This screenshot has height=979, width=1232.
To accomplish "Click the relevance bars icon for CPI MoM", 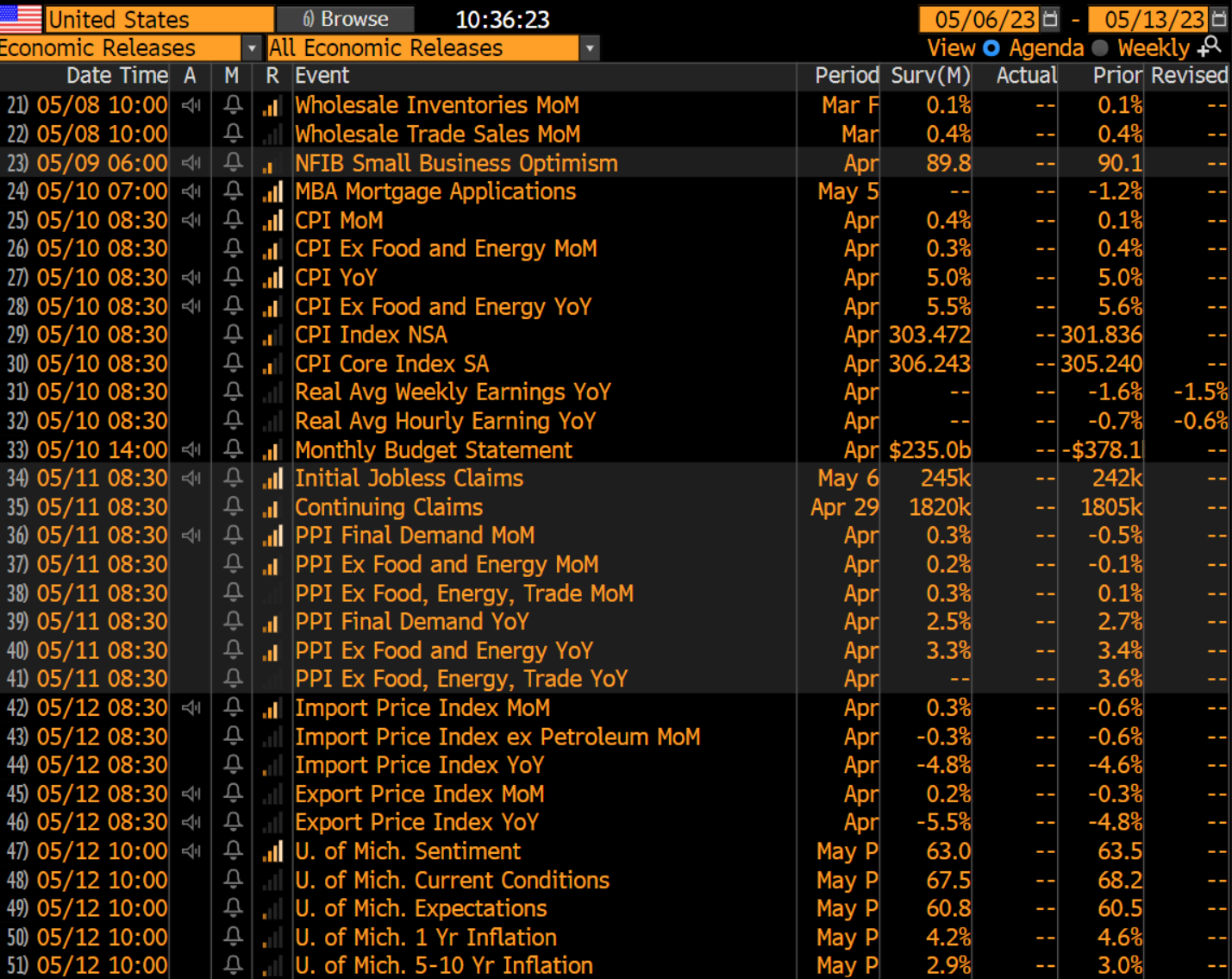I will tap(272, 221).
